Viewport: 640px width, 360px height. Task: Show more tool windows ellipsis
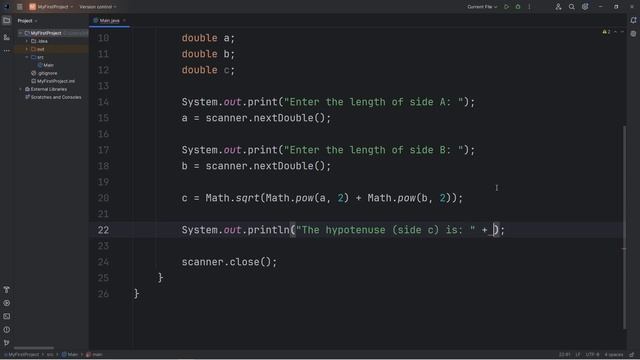(7, 51)
